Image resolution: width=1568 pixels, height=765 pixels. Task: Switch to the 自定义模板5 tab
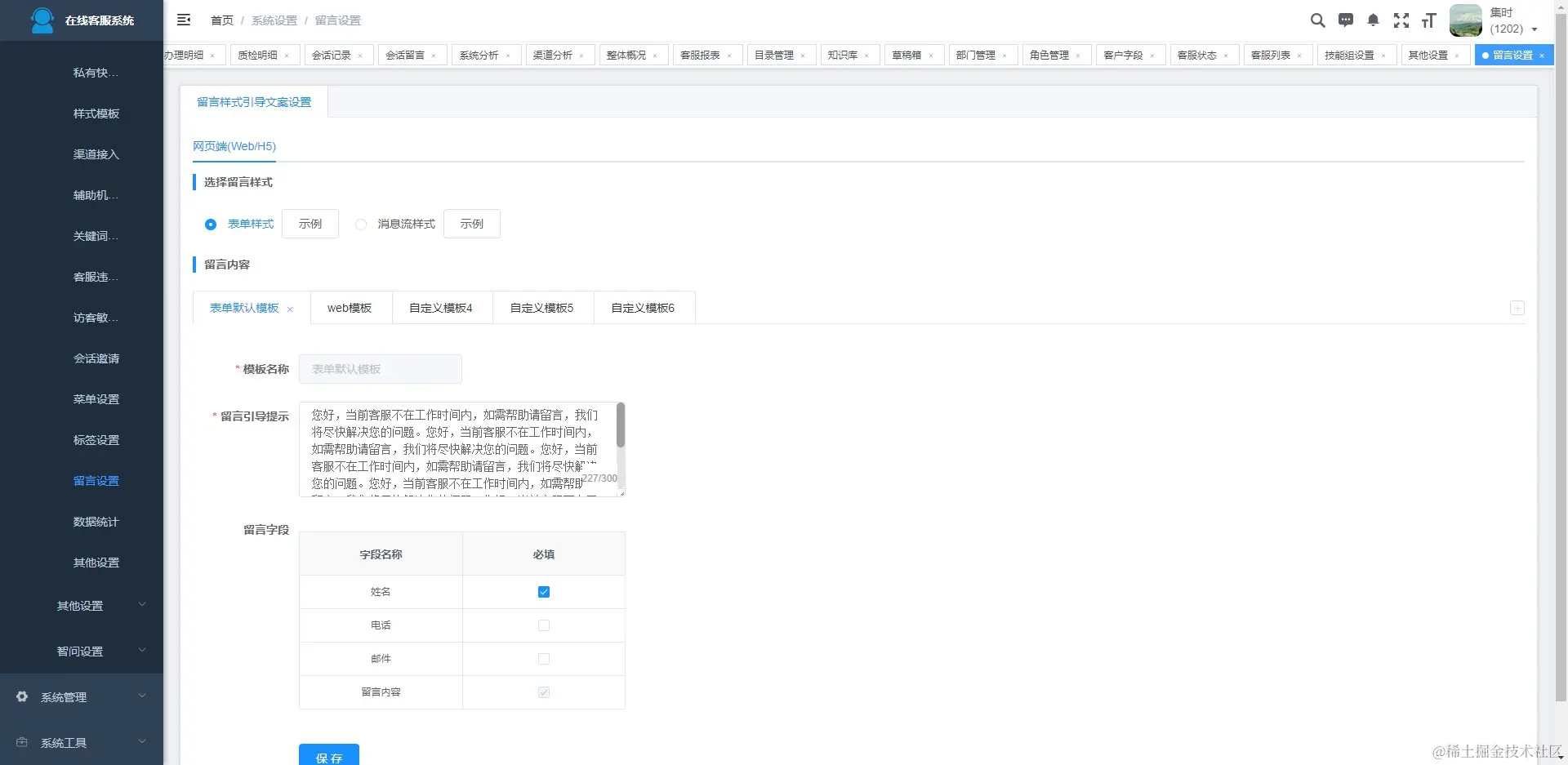point(542,308)
